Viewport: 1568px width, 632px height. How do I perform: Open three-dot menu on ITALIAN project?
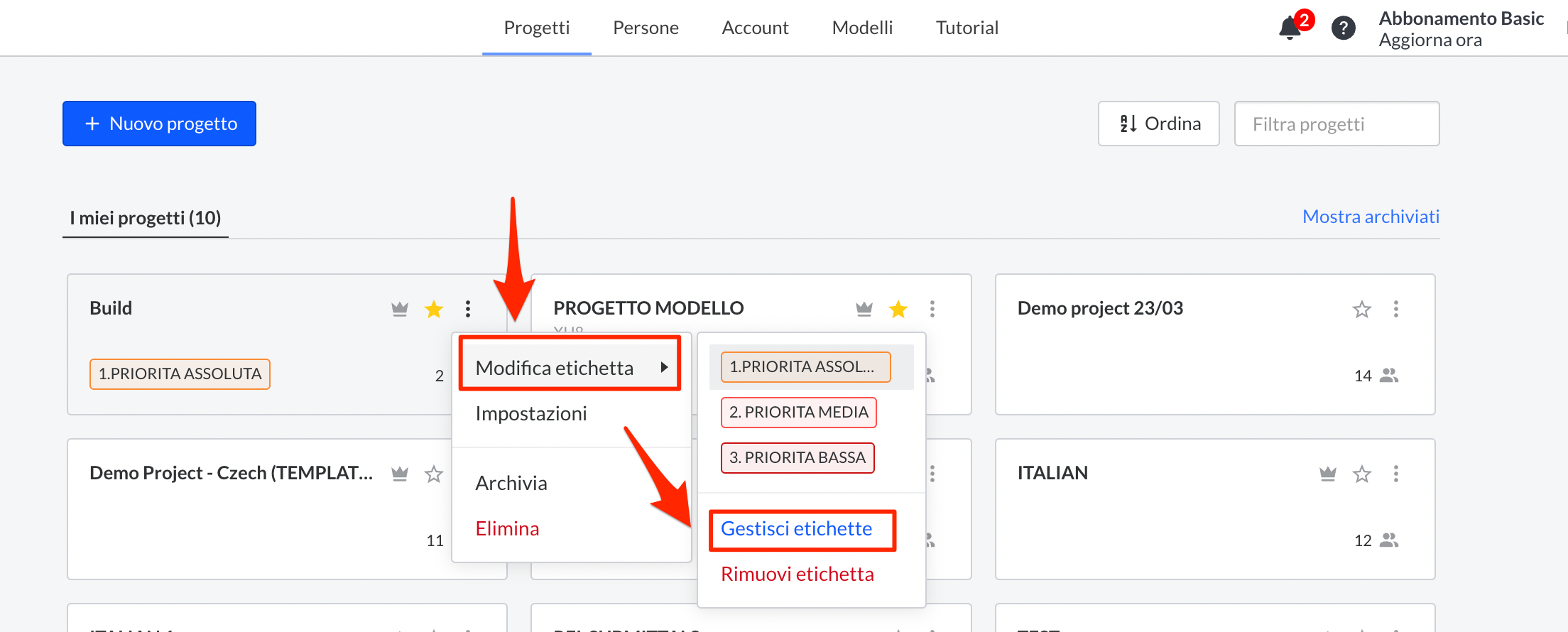click(x=1395, y=474)
